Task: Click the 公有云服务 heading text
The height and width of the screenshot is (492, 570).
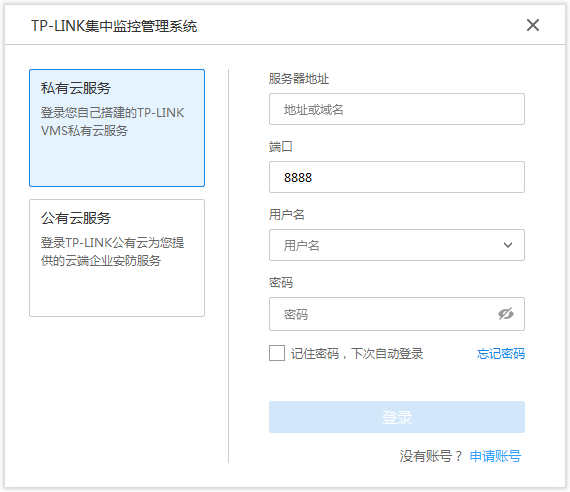Action: point(76,218)
